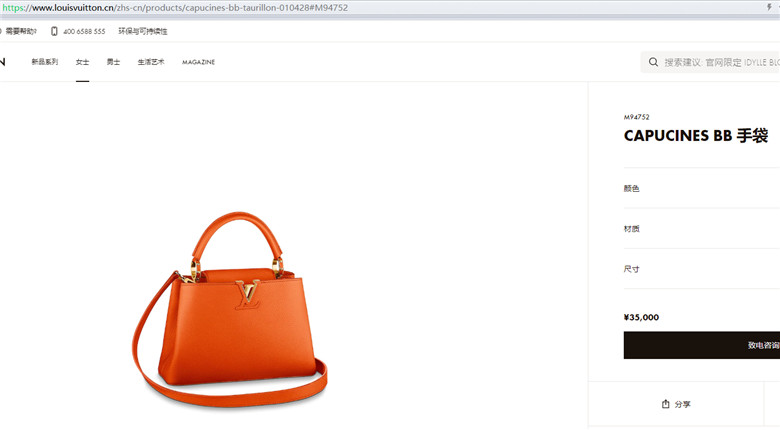
Task: Click the ¥35,000 price text
Action: [x=641, y=317]
